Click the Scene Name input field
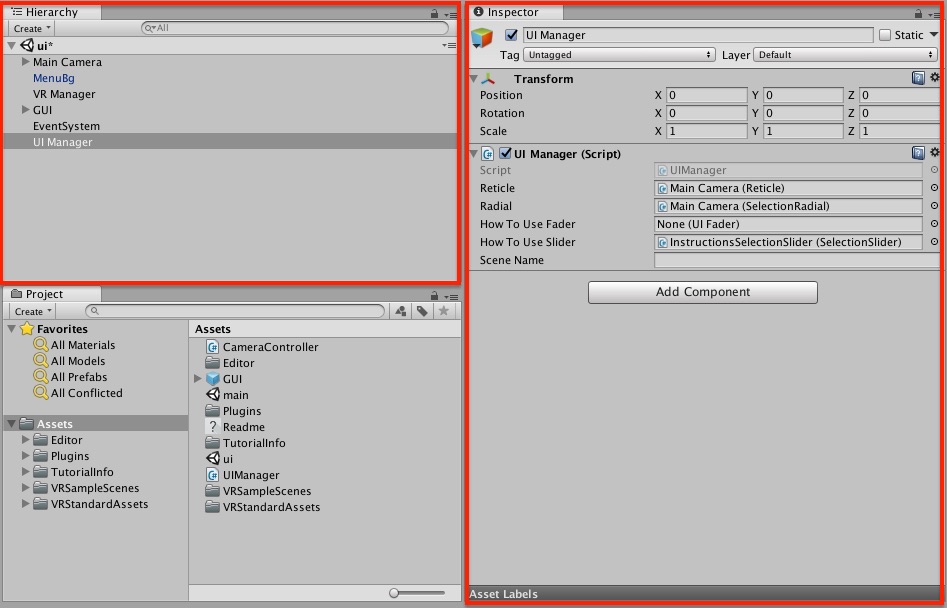 pos(796,260)
